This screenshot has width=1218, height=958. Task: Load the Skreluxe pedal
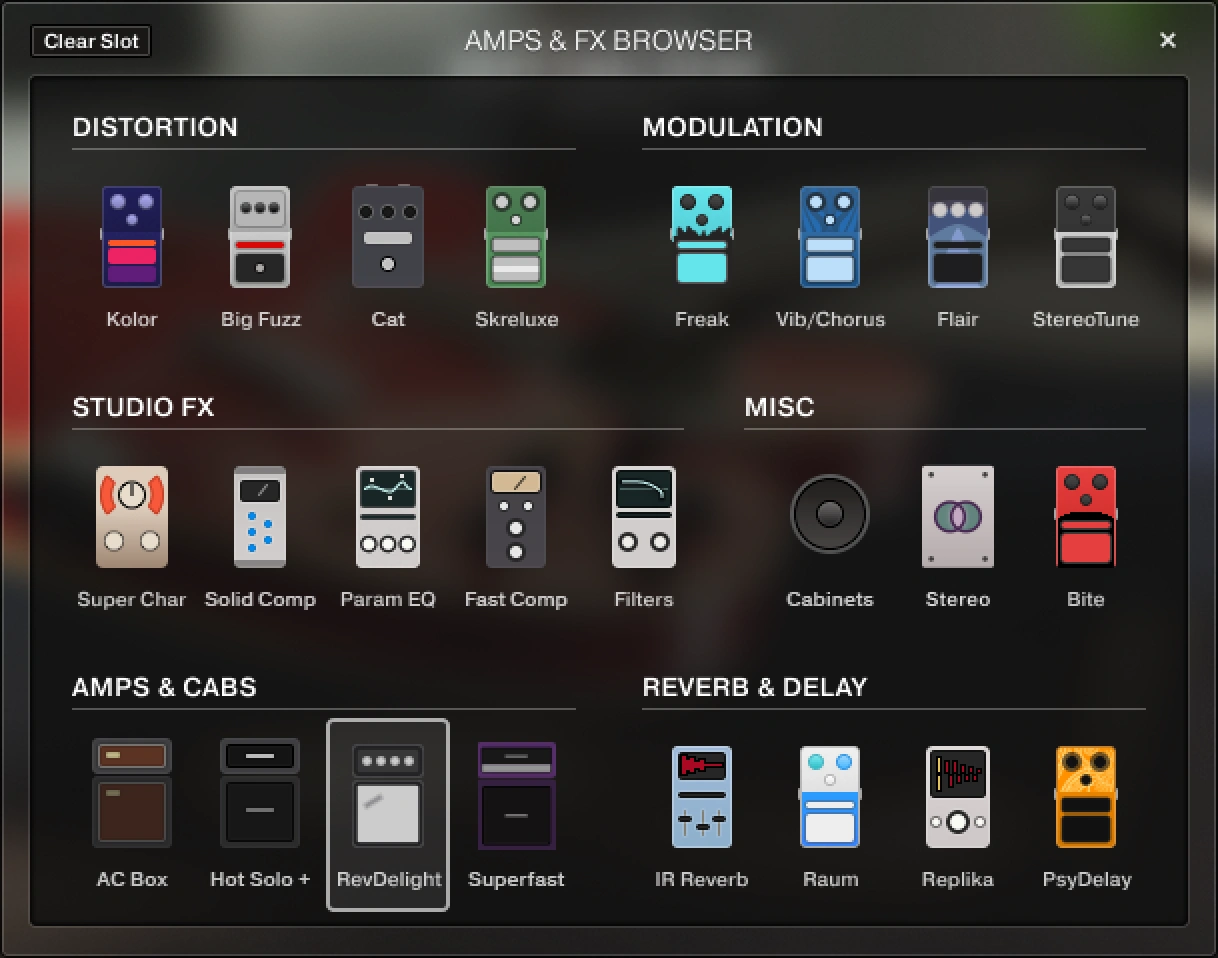[x=516, y=237]
